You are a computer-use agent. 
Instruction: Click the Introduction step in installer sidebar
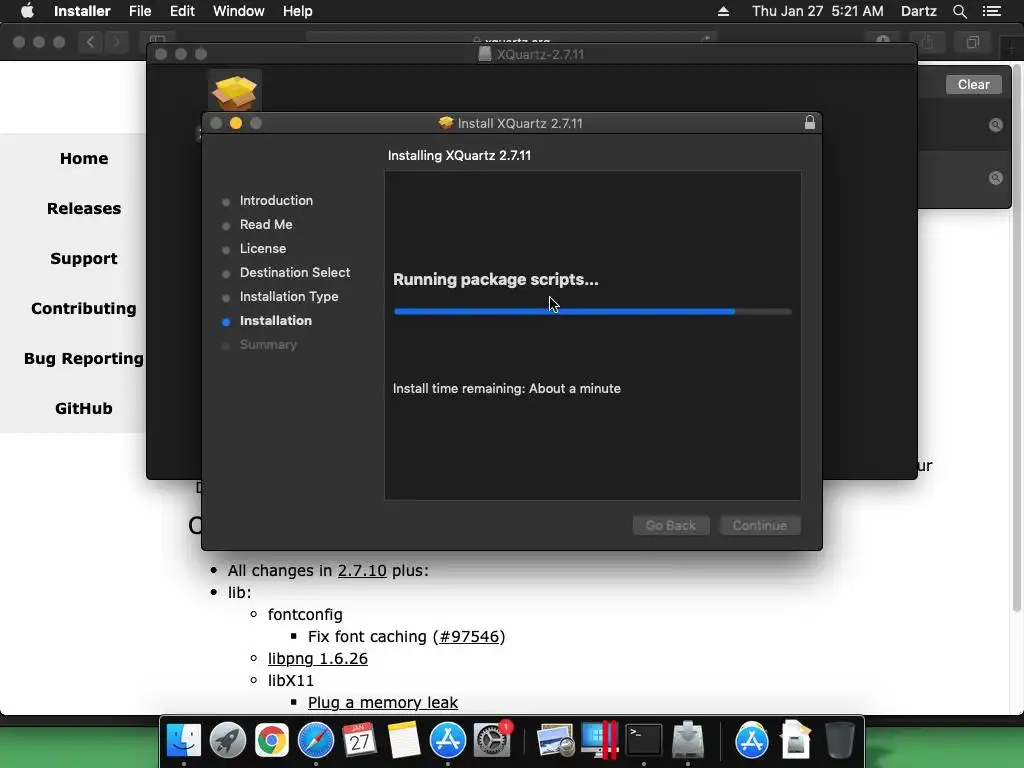(x=276, y=200)
